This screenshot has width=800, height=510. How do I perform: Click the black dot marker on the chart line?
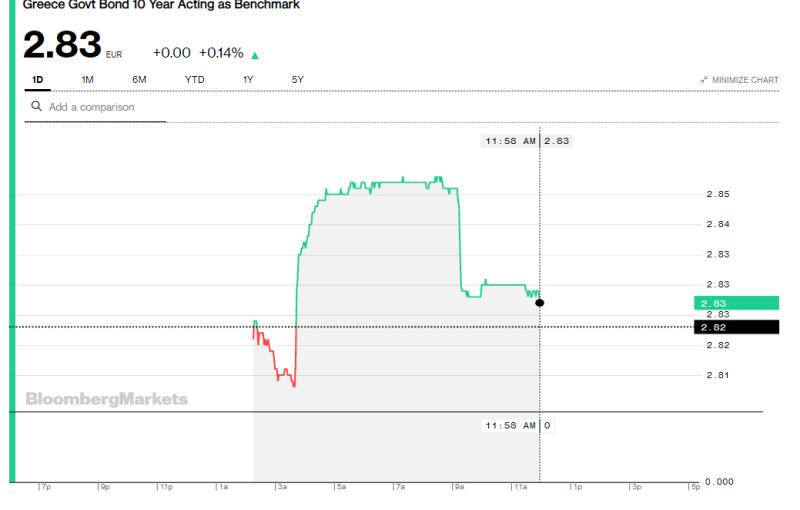(x=539, y=303)
